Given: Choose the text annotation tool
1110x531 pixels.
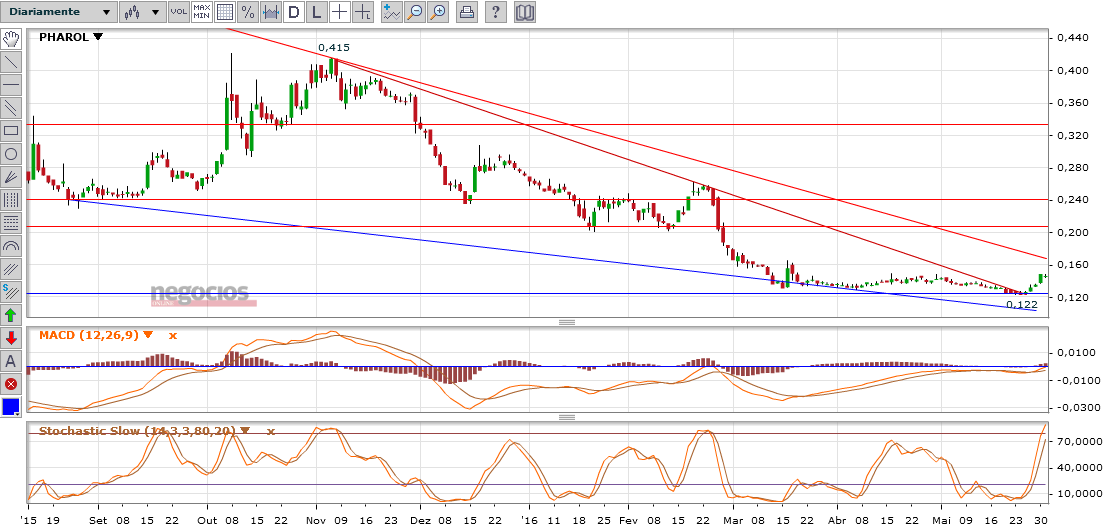Looking at the screenshot, I should tap(11, 361).
